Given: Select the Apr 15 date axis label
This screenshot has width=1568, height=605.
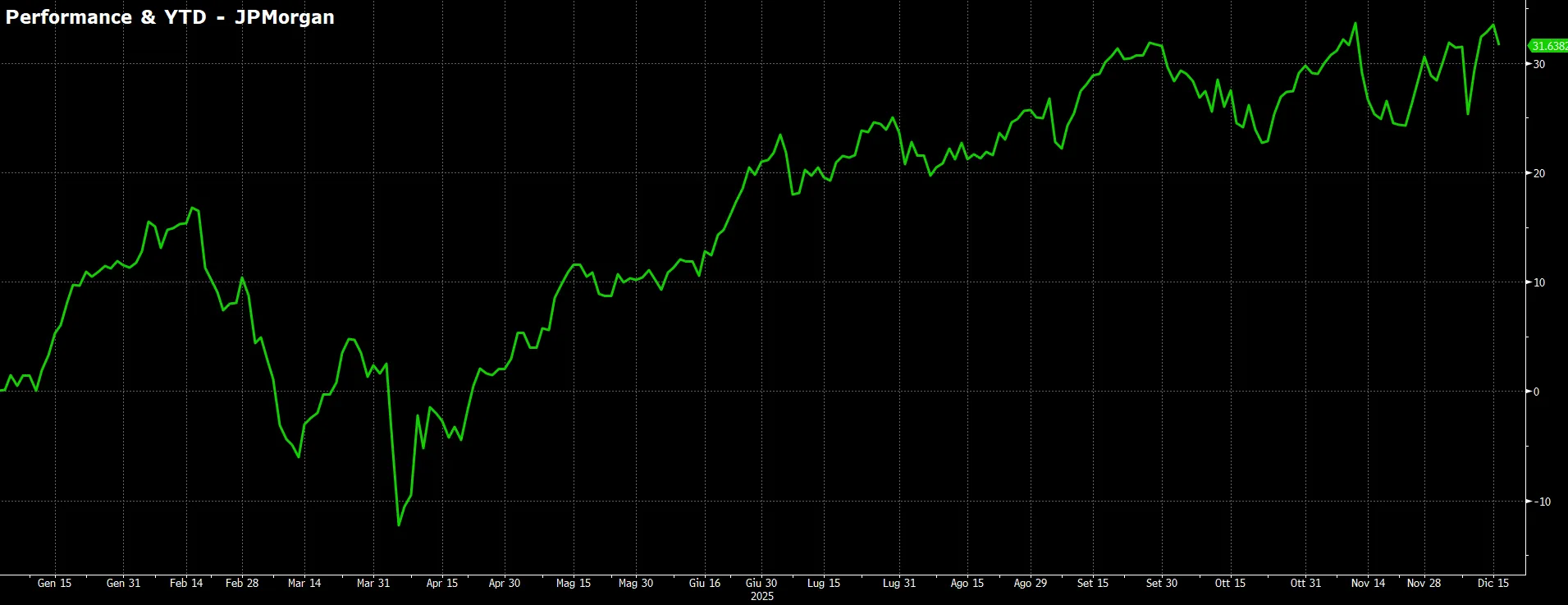Looking at the screenshot, I should [x=442, y=583].
